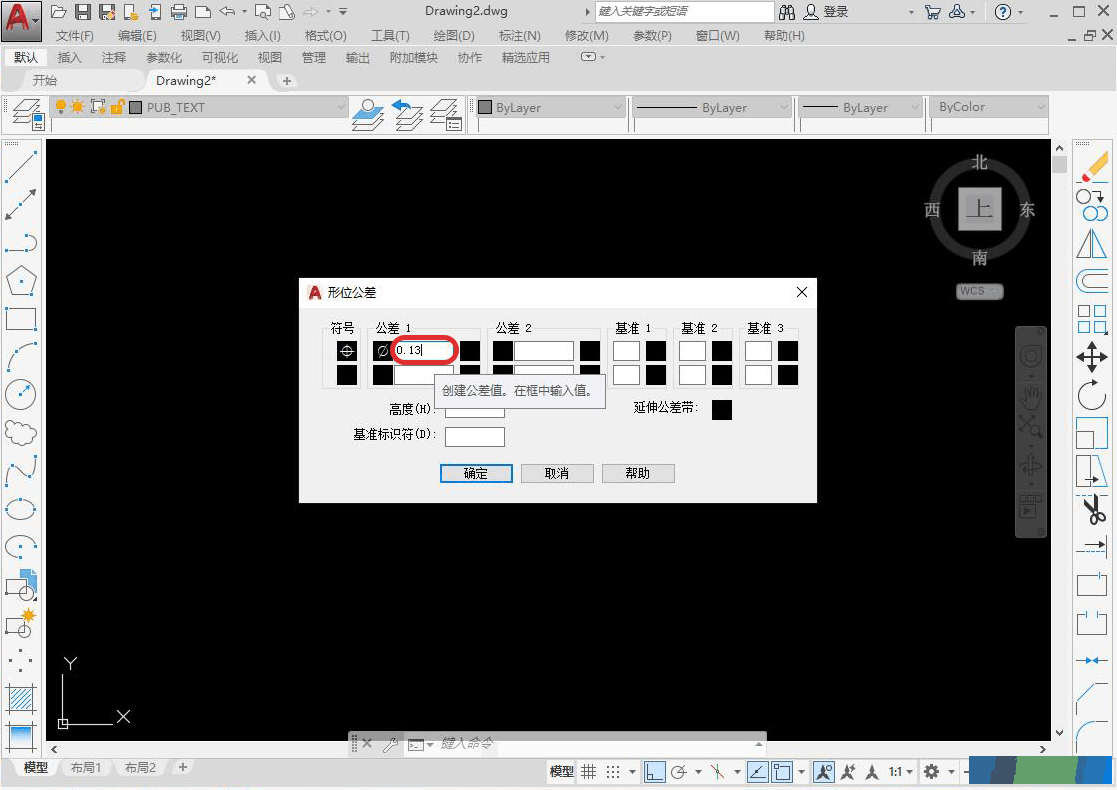This screenshot has height=790, width=1117.
Task: Open the Layer Properties manager
Action: click(x=28, y=114)
